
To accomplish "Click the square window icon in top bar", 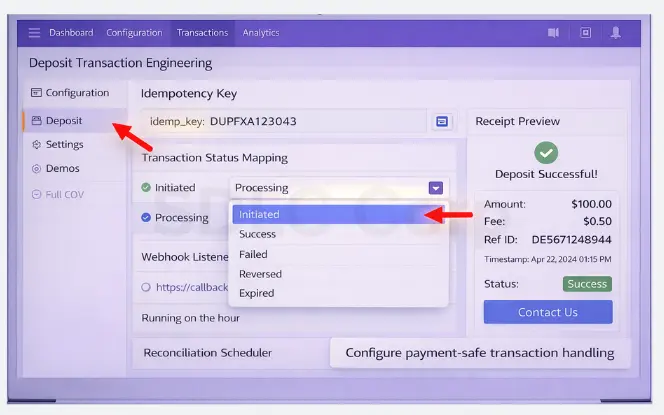I will (x=585, y=33).
